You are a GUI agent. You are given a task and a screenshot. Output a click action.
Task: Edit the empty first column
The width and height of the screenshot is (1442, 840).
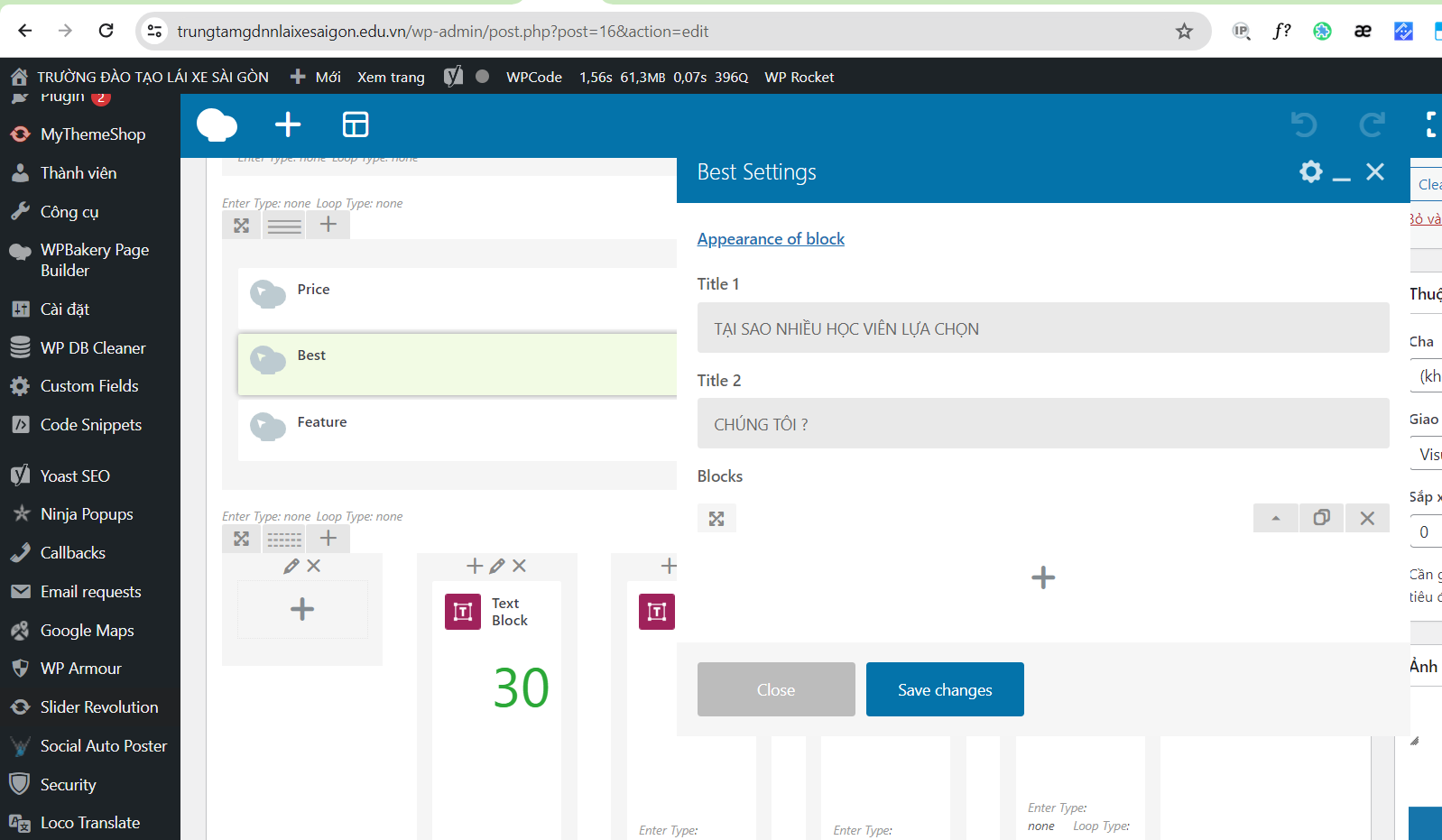[291, 566]
